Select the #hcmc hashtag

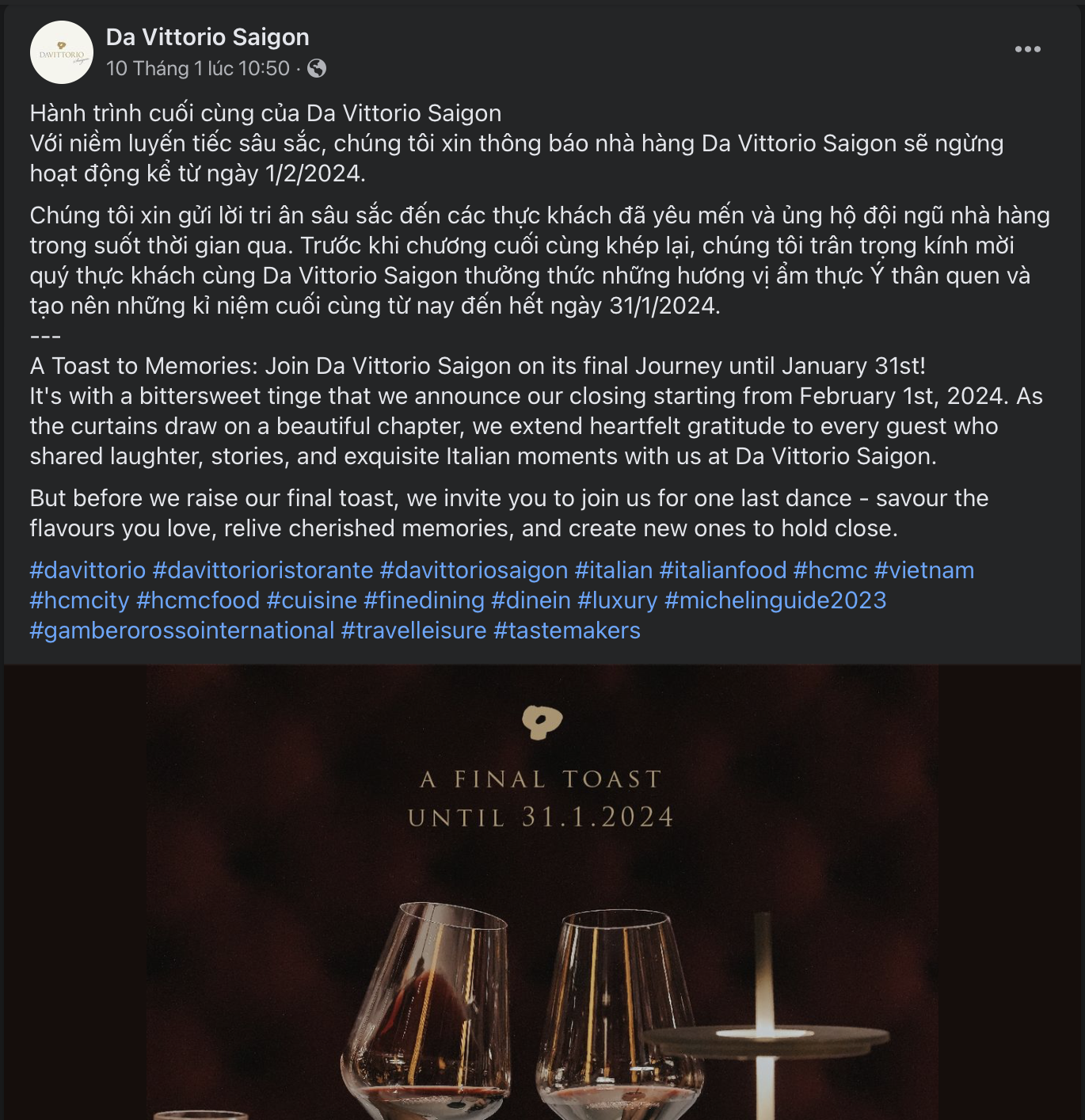click(x=830, y=570)
